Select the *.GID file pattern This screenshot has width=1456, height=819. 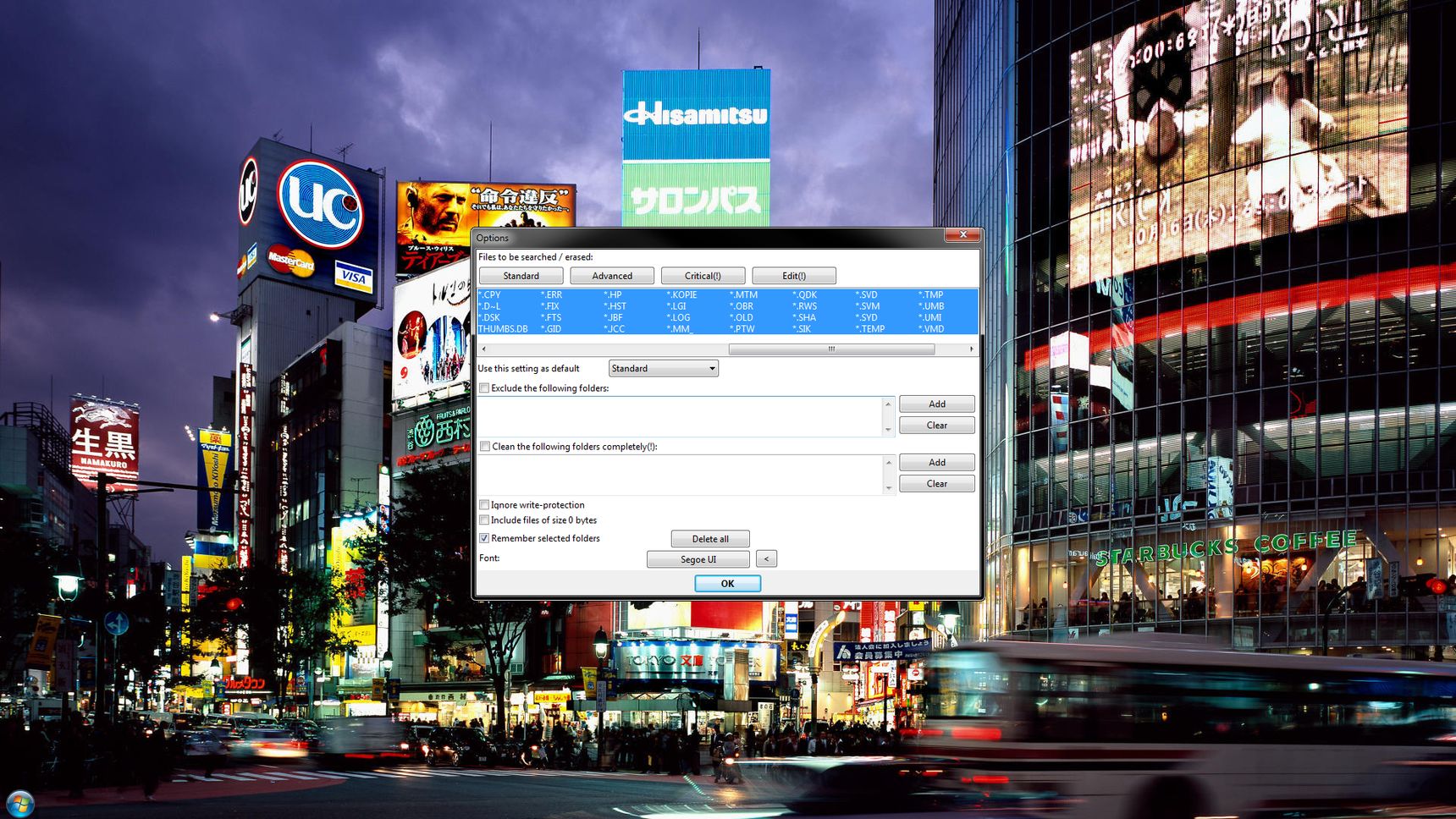coord(551,329)
